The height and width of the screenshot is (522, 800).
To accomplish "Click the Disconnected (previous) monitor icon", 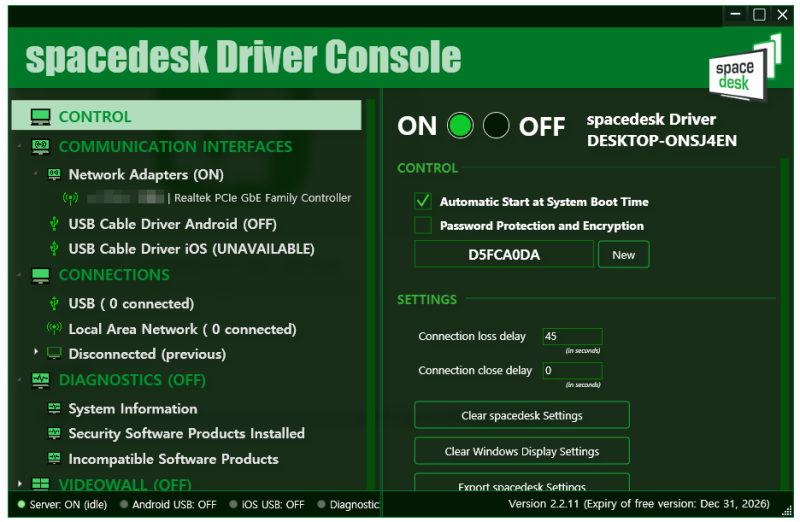I will (x=54, y=353).
